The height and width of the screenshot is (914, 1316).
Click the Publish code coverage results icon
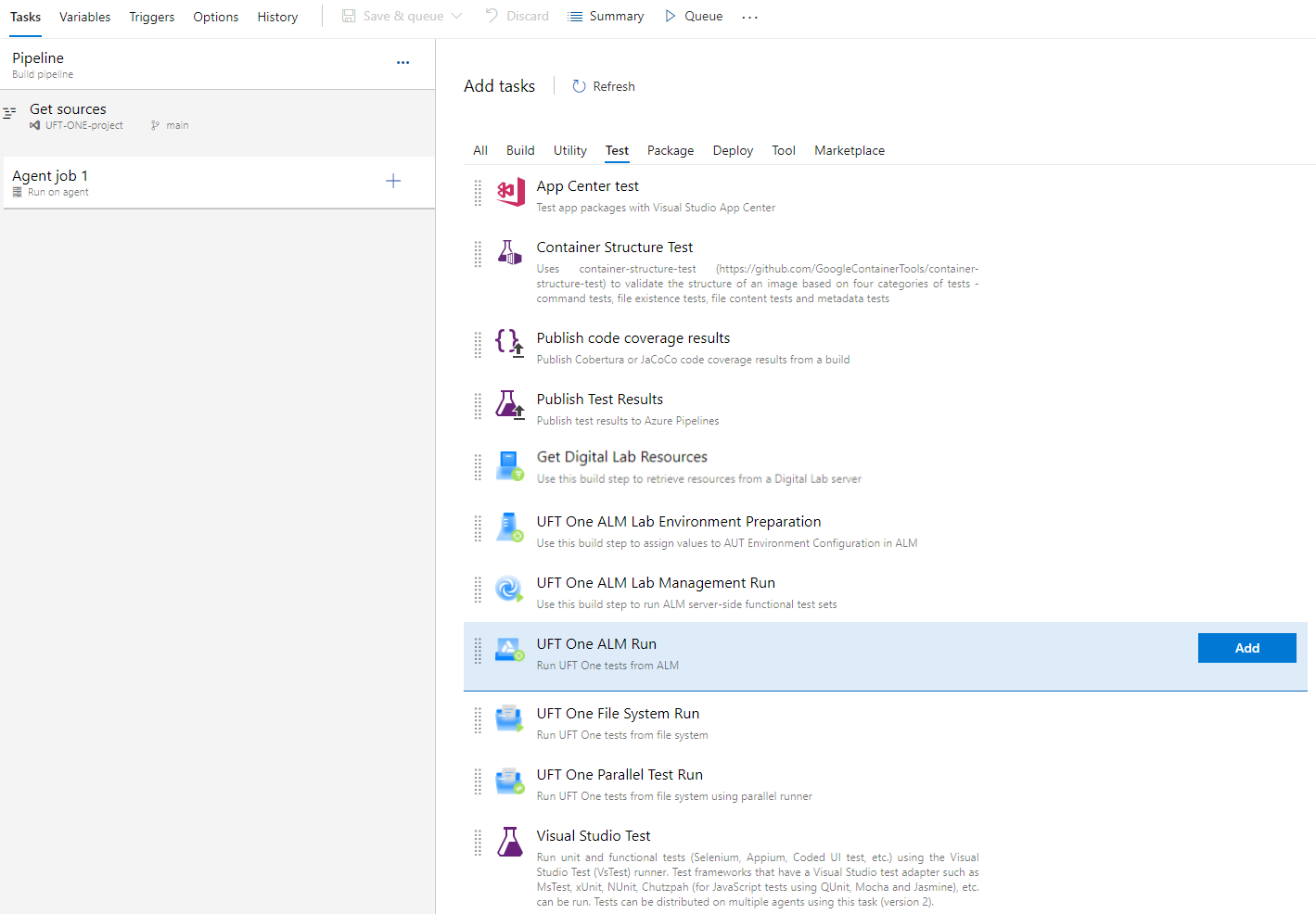pyautogui.click(x=509, y=343)
